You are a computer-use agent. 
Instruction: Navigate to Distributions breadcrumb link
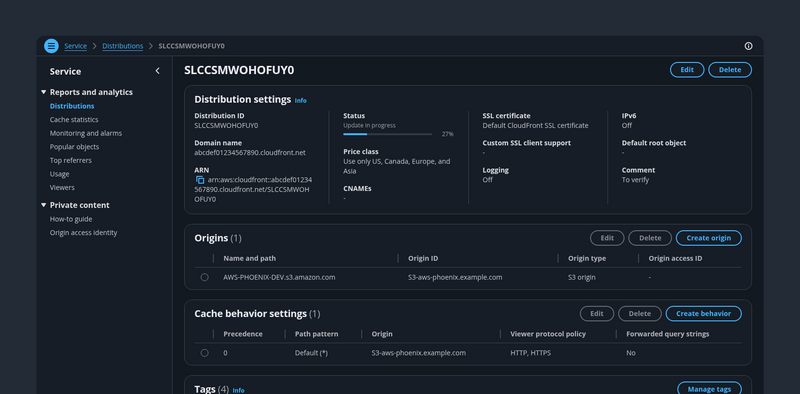(122, 46)
